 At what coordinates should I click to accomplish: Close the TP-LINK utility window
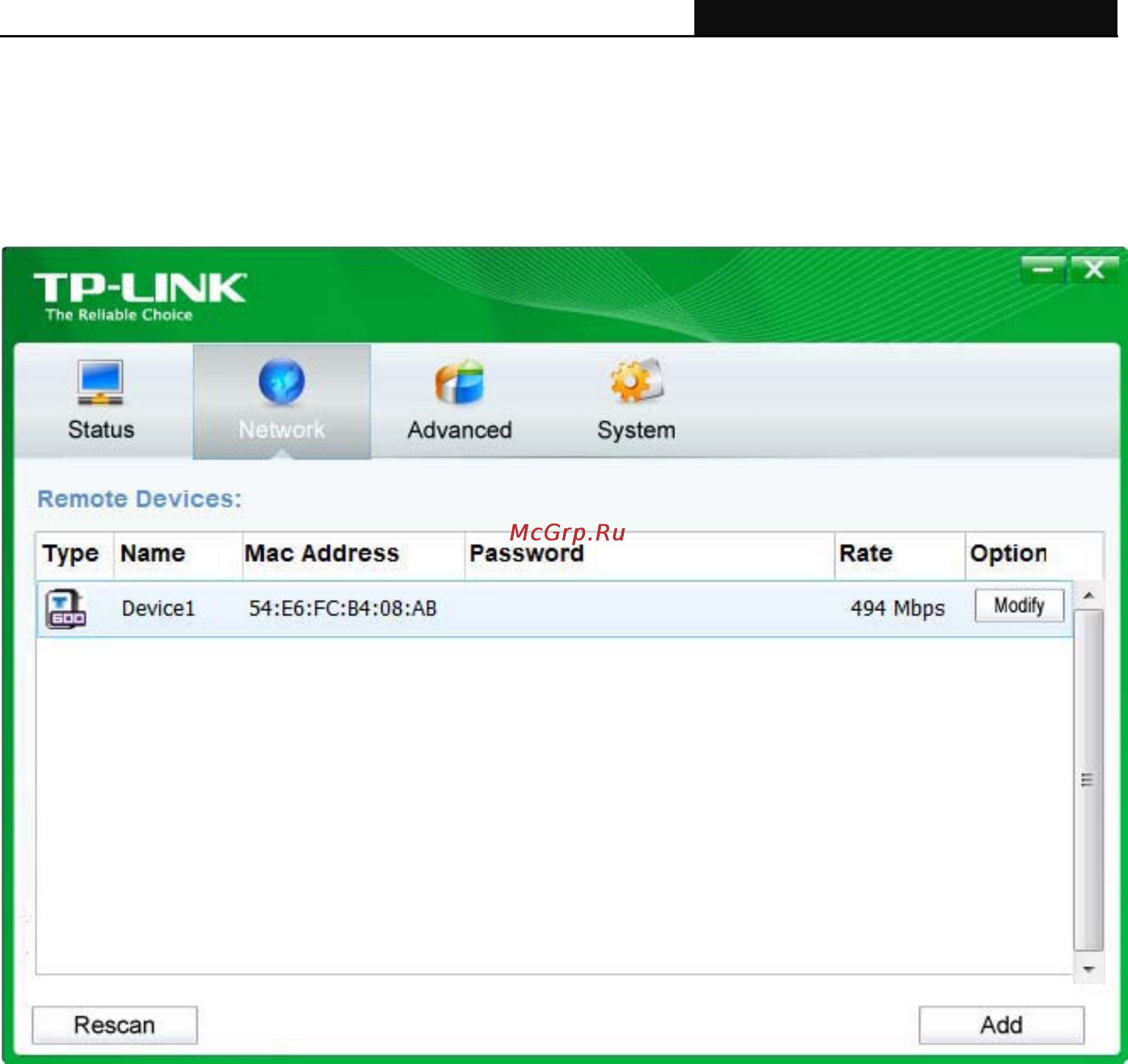click(x=1094, y=270)
